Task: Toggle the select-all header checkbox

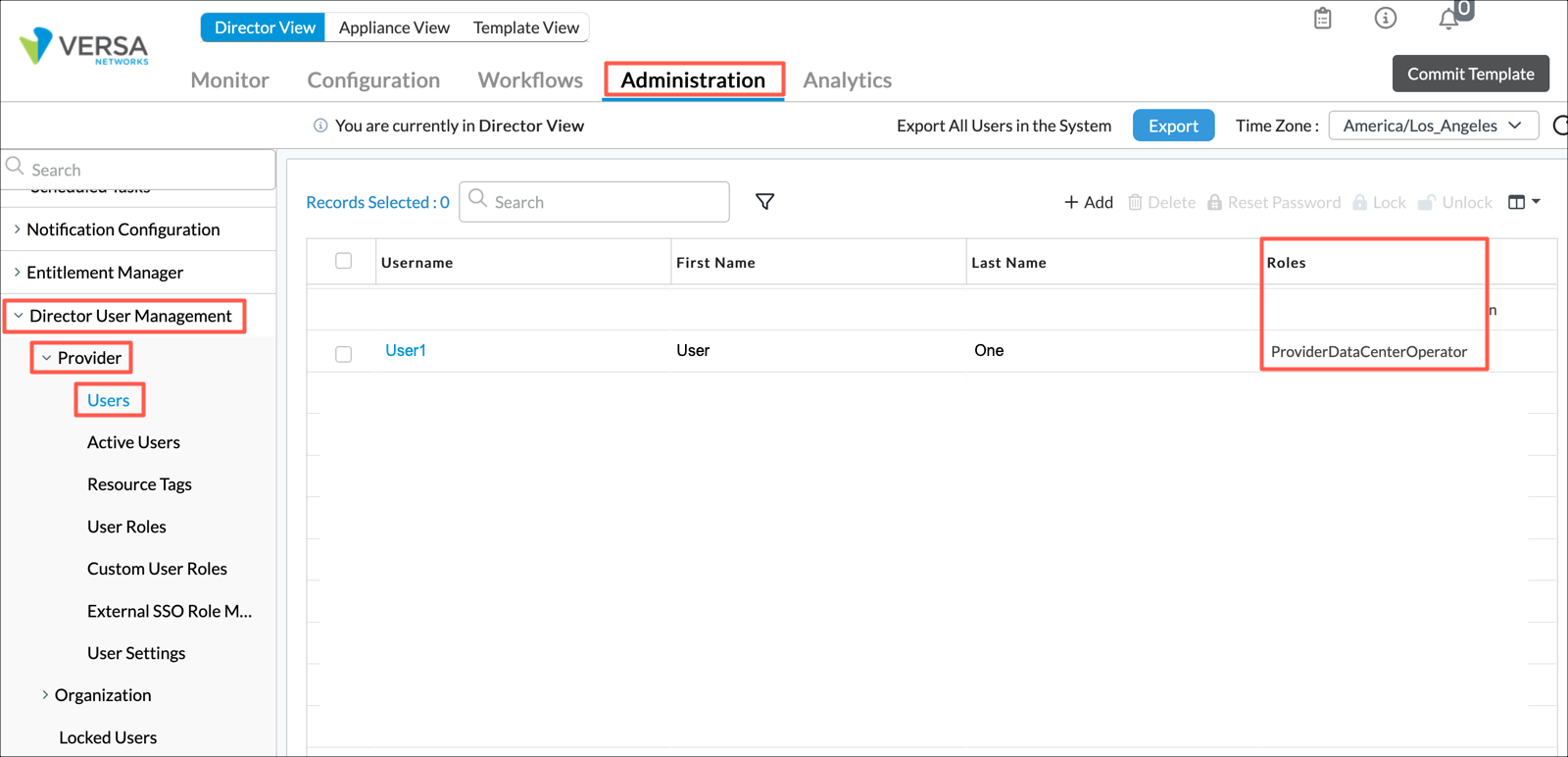Action: (x=343, y=261)
